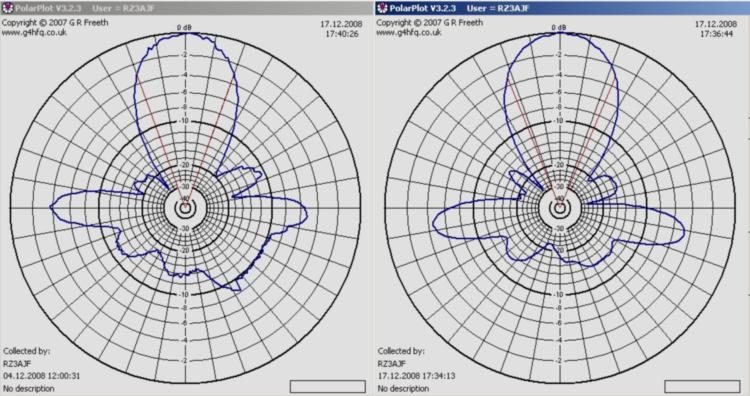Screen dimensions: 750x396
Task: Click the center of the left polar plot
Action: point(185,208)
